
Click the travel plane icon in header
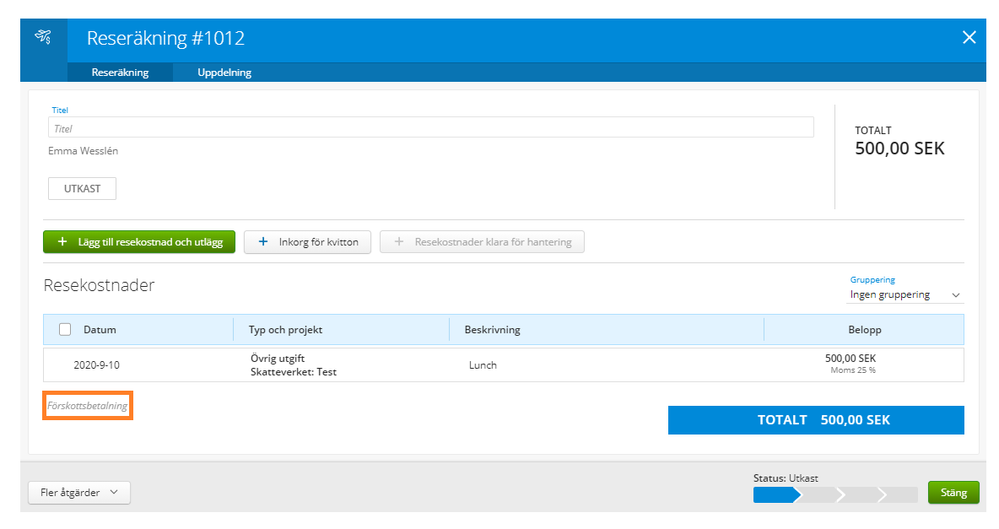point(42,38)
